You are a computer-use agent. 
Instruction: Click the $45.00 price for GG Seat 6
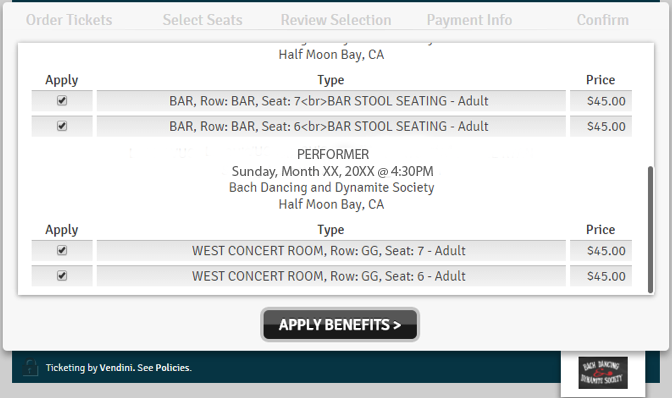606,276
